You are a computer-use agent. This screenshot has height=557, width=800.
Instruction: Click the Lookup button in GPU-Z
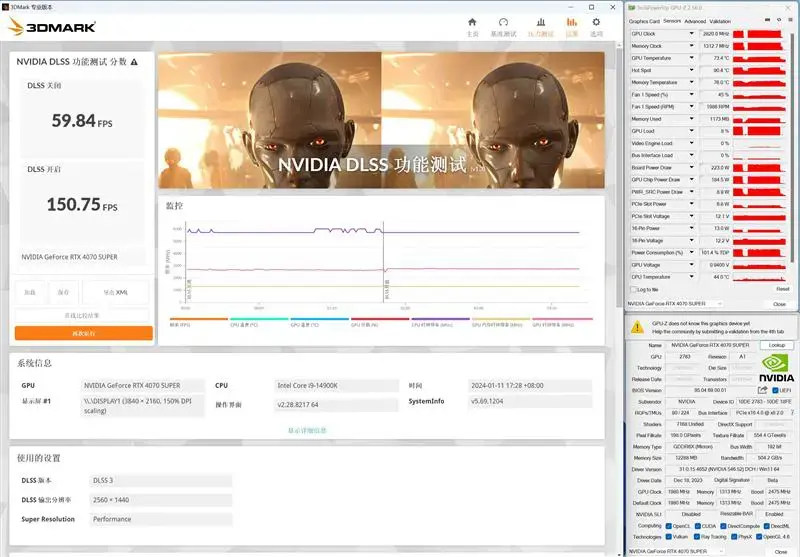(x=777, y=345)
